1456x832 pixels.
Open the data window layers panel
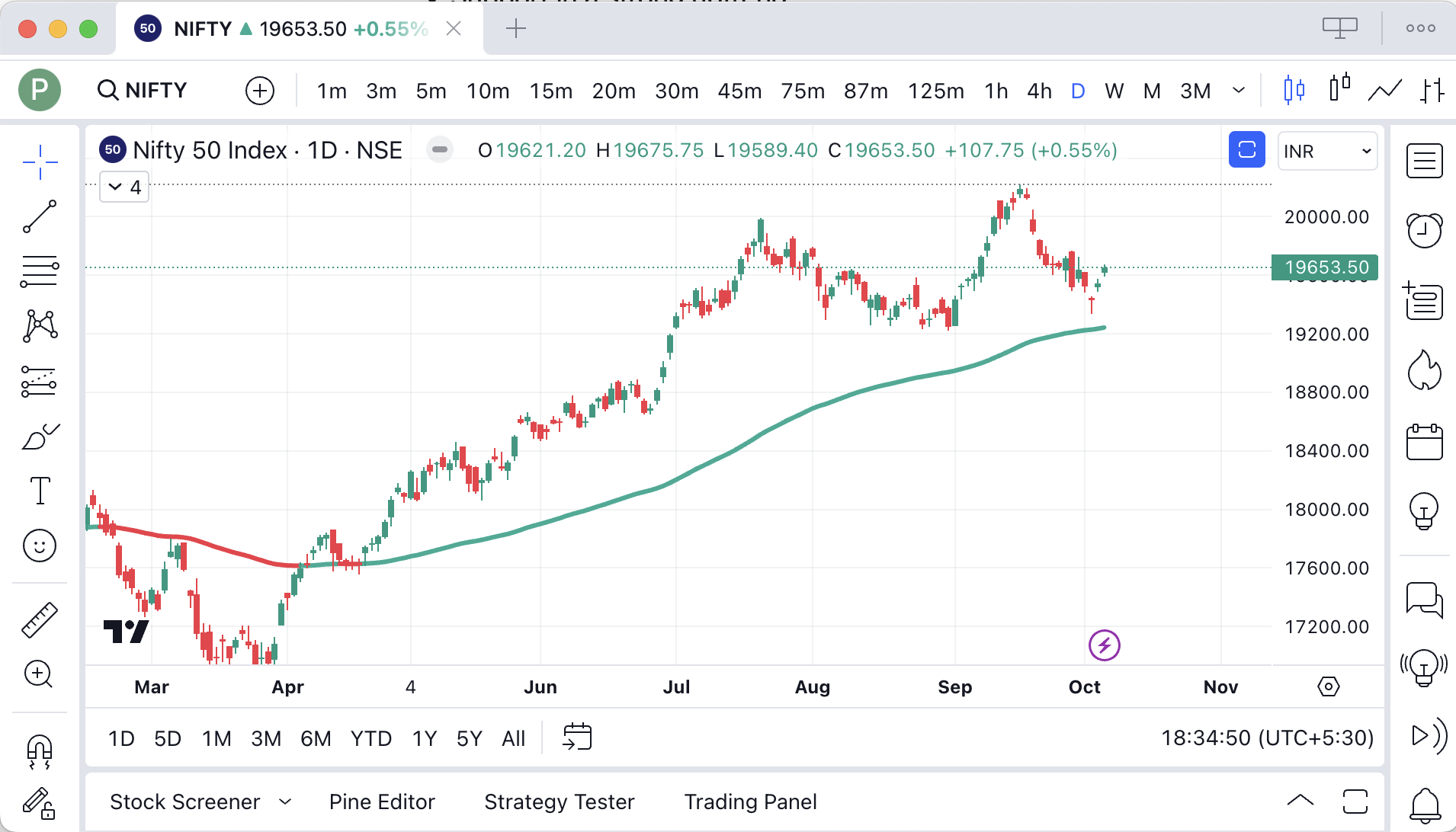[x=1423, y=300]
